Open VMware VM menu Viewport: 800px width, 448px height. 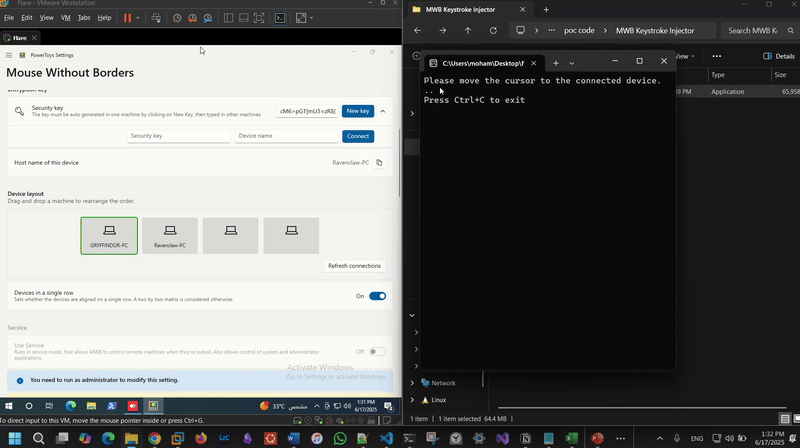pyautogui.click(x=65, y=17)
